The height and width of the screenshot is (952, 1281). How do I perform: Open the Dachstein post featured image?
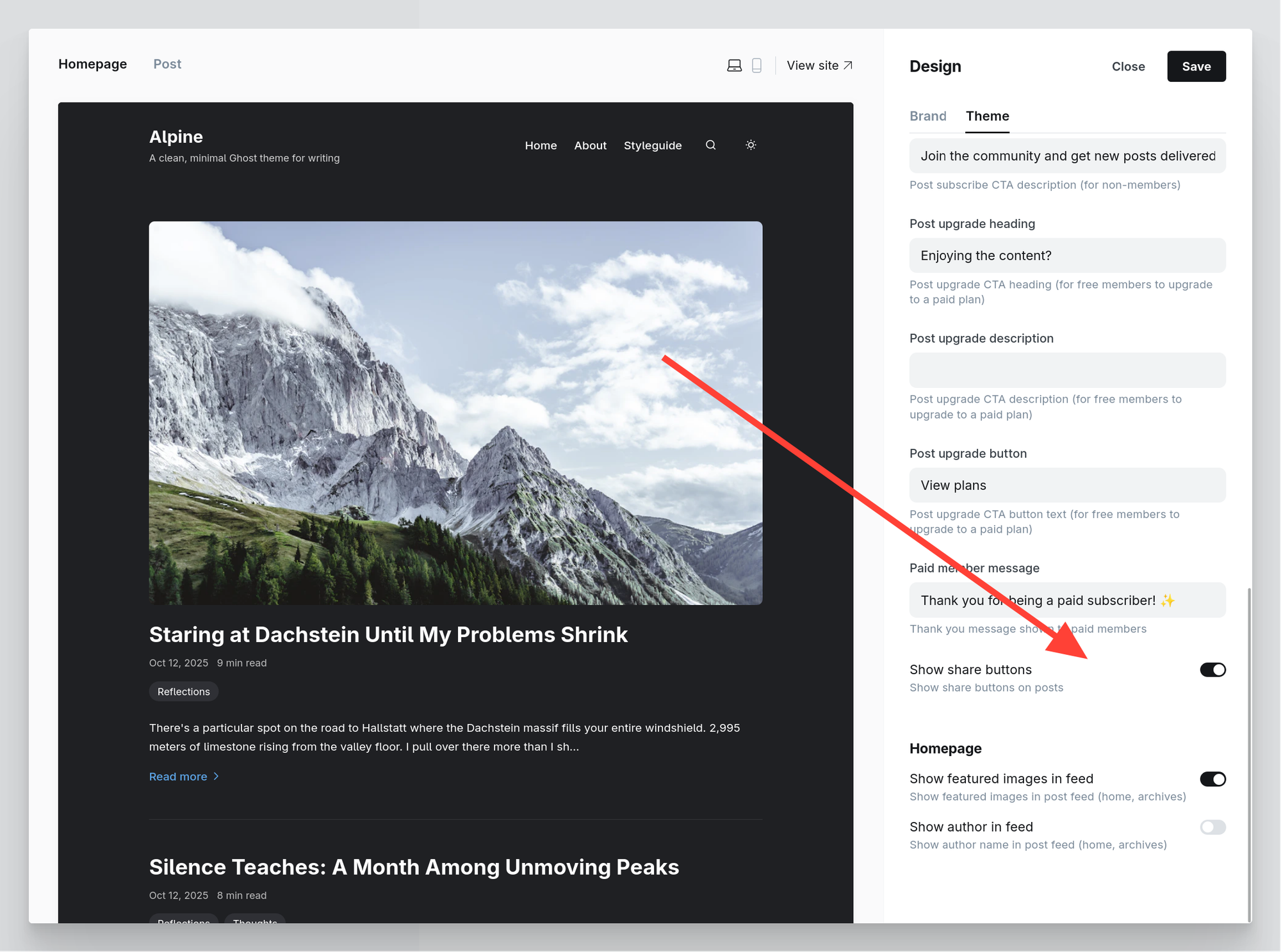coord(455,413)
